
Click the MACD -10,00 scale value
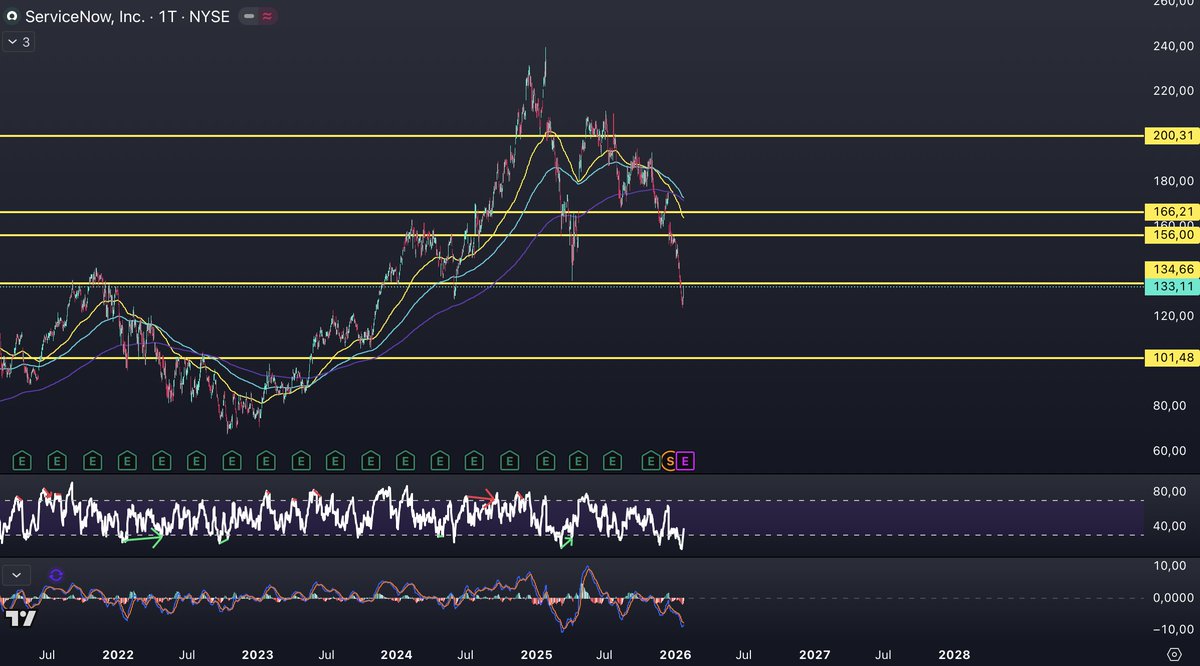coord(1174,629)
